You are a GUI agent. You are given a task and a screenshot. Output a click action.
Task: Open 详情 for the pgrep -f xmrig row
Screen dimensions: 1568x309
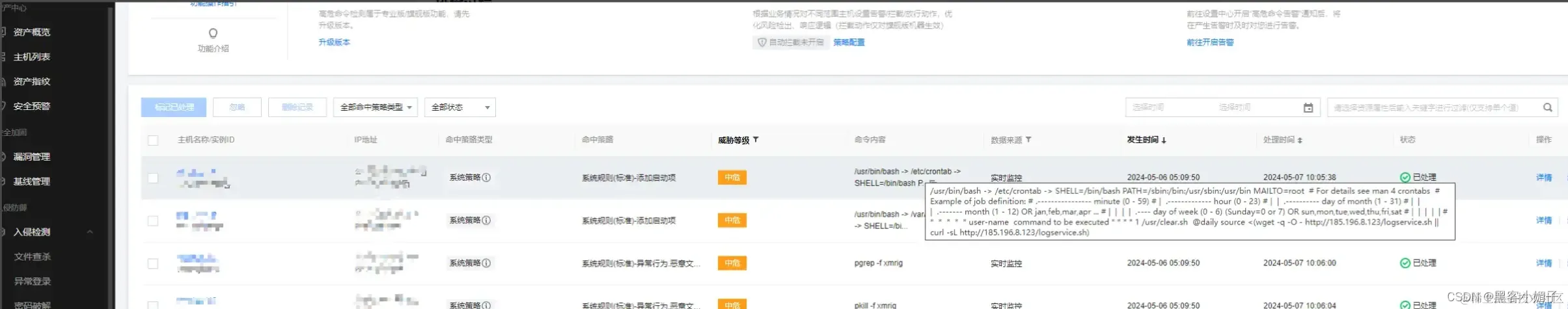[x=1544, y=263]
